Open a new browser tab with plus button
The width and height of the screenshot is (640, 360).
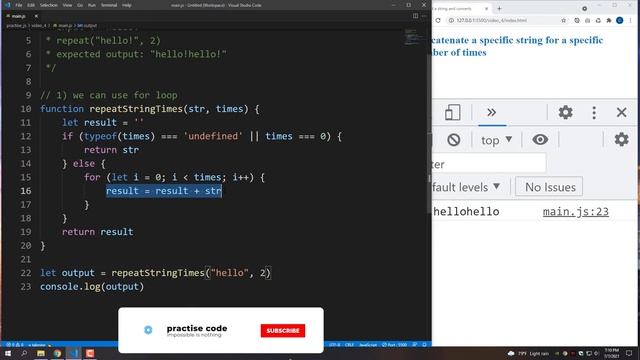499,9
